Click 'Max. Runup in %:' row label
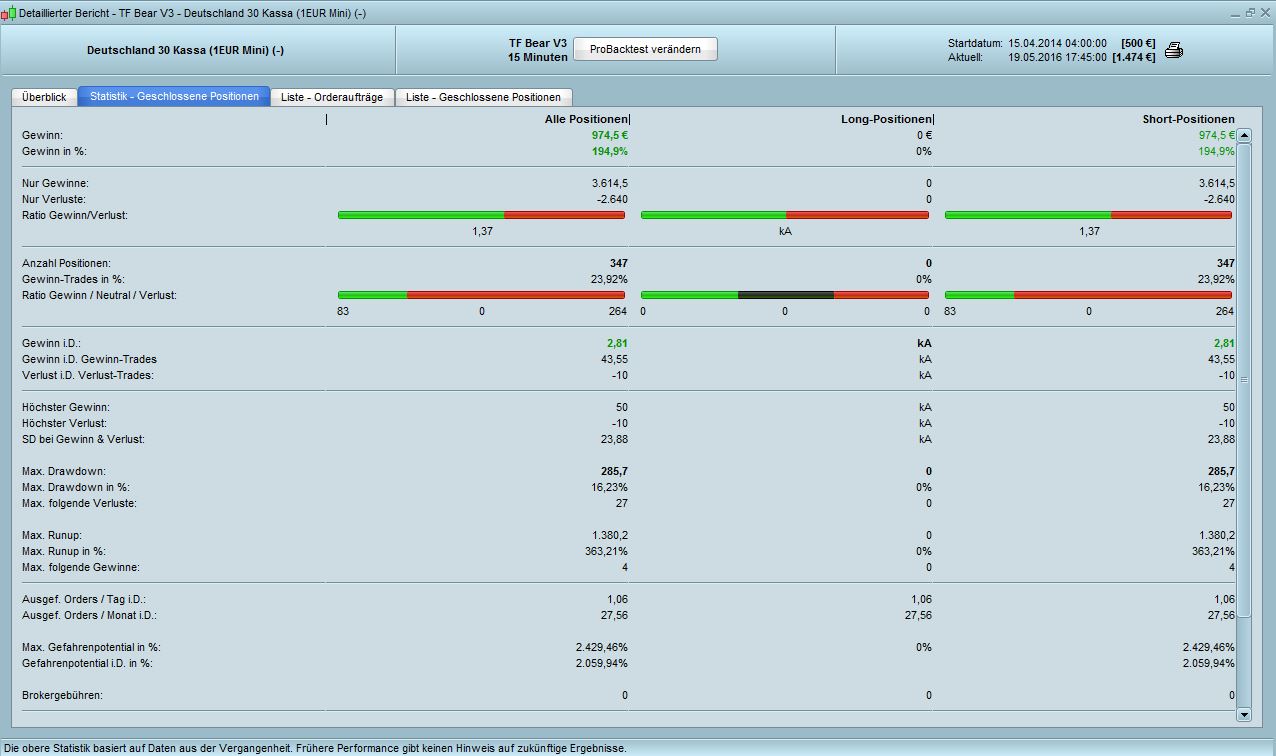Viewport: 1276px width, 756px height. click(64, 551)
